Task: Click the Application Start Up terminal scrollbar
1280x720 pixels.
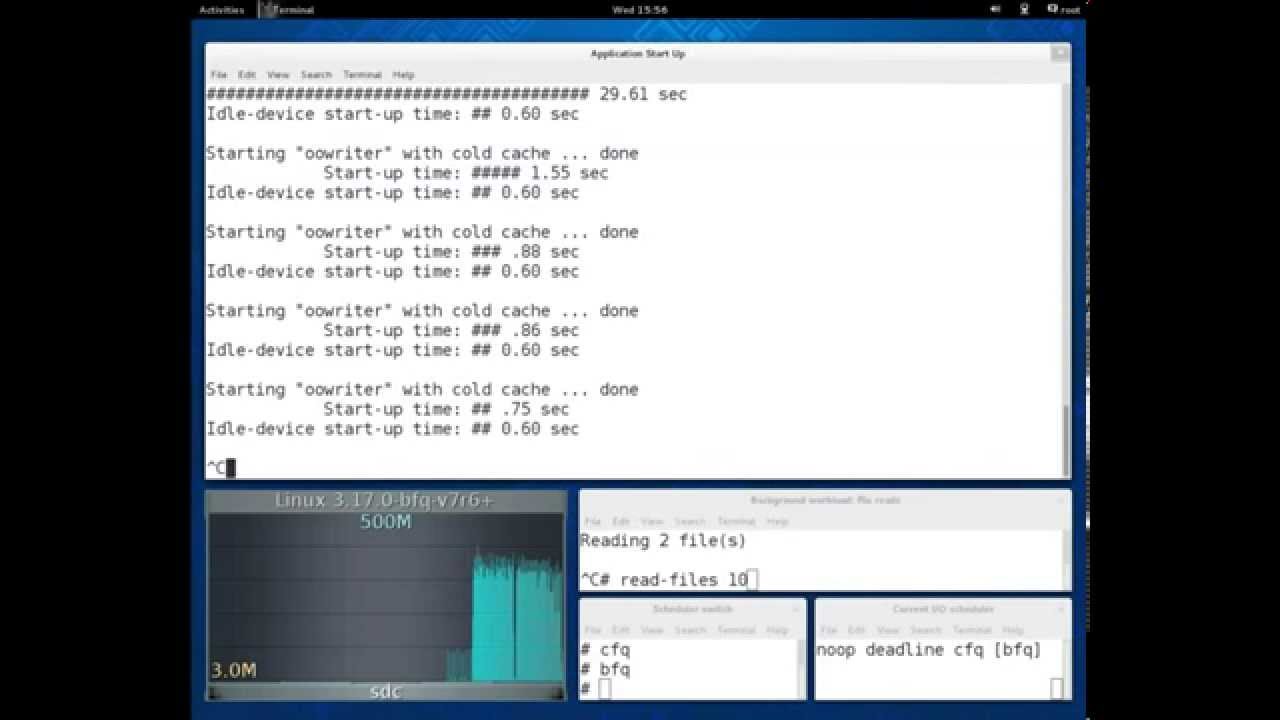Action: coord(1065,441)
